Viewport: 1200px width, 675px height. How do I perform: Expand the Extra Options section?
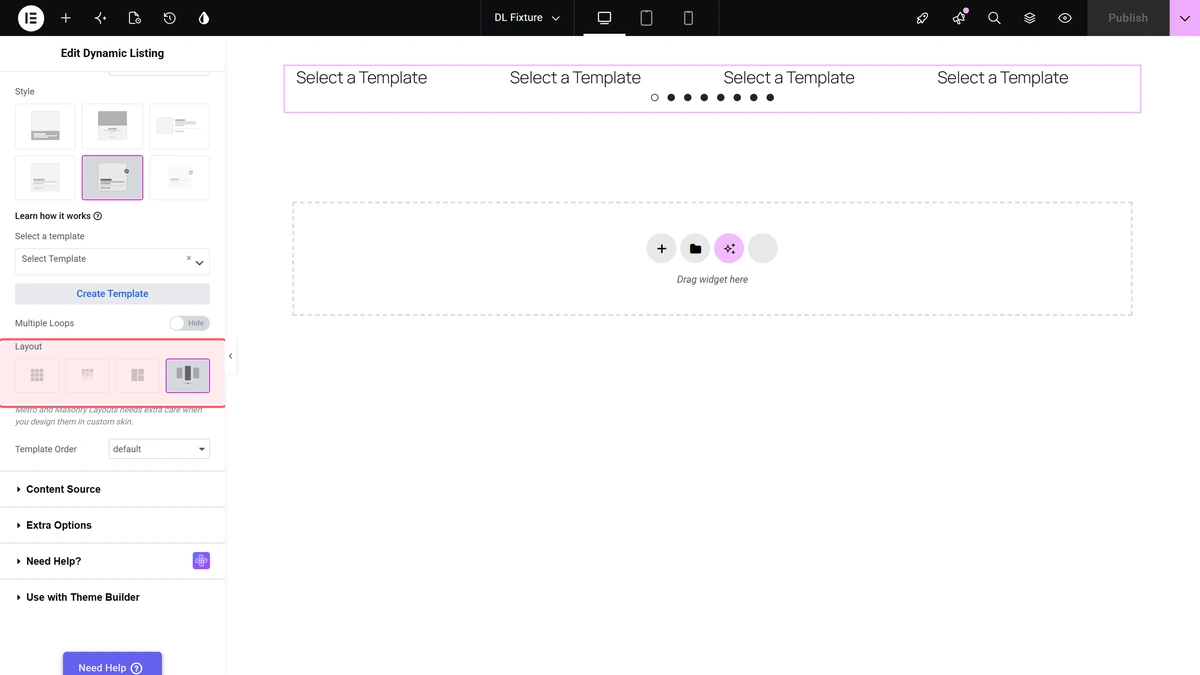(x=112, y=525)
